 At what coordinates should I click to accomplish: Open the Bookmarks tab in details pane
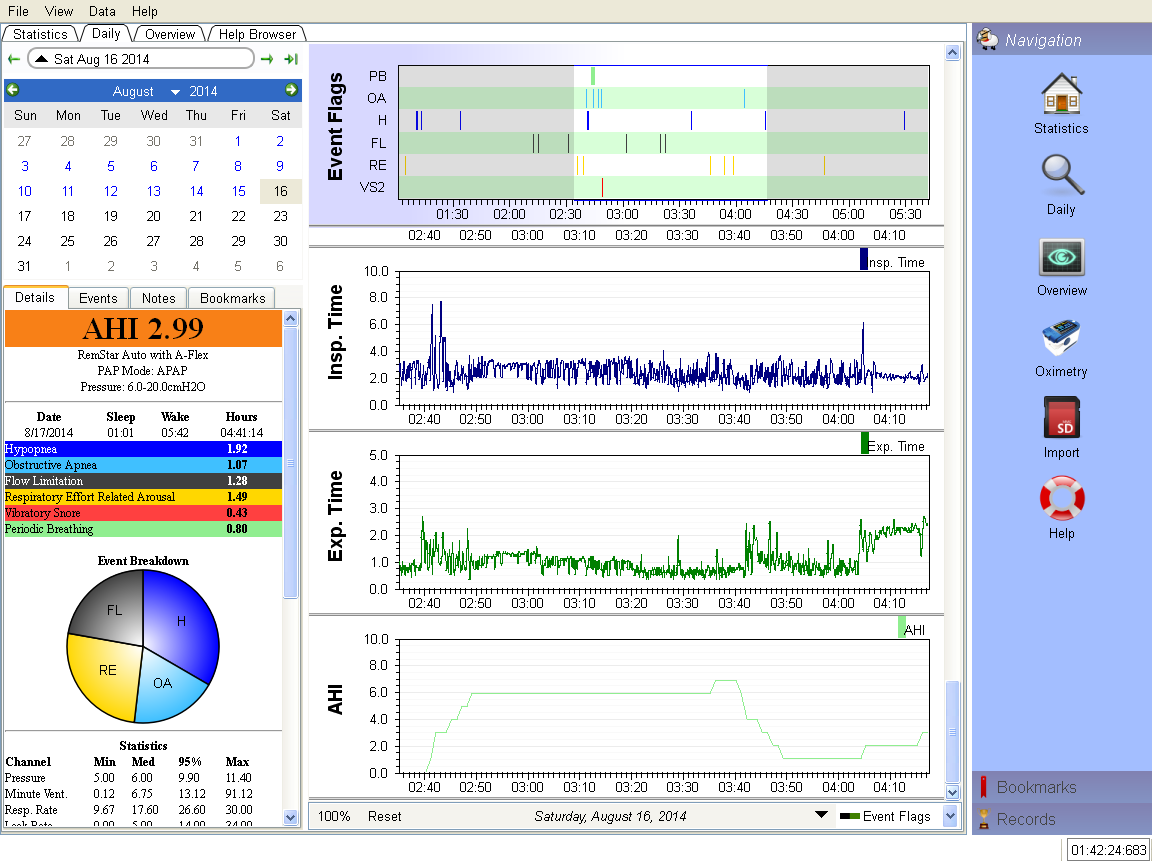click(232, 298)
